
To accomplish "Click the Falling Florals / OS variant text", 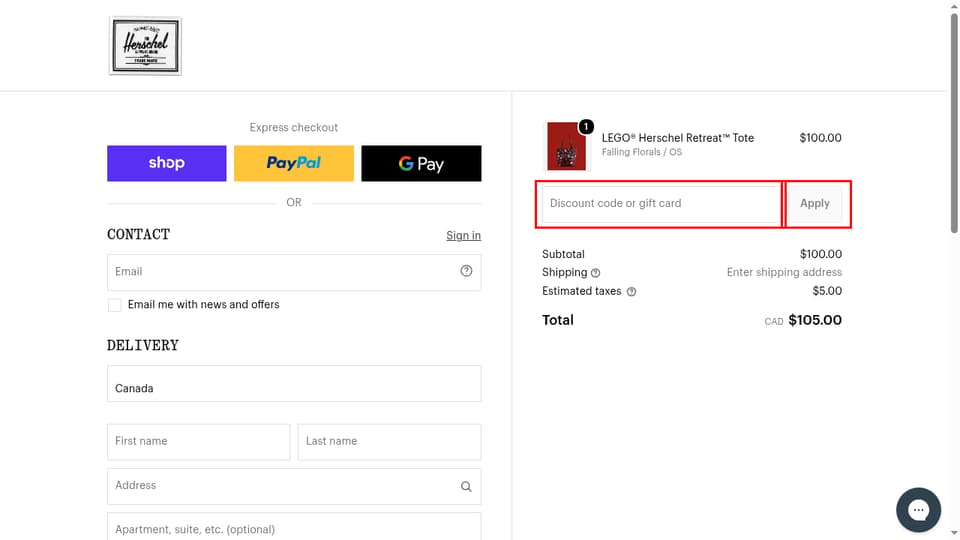I will pyautogui.click(x=642, y=152).
